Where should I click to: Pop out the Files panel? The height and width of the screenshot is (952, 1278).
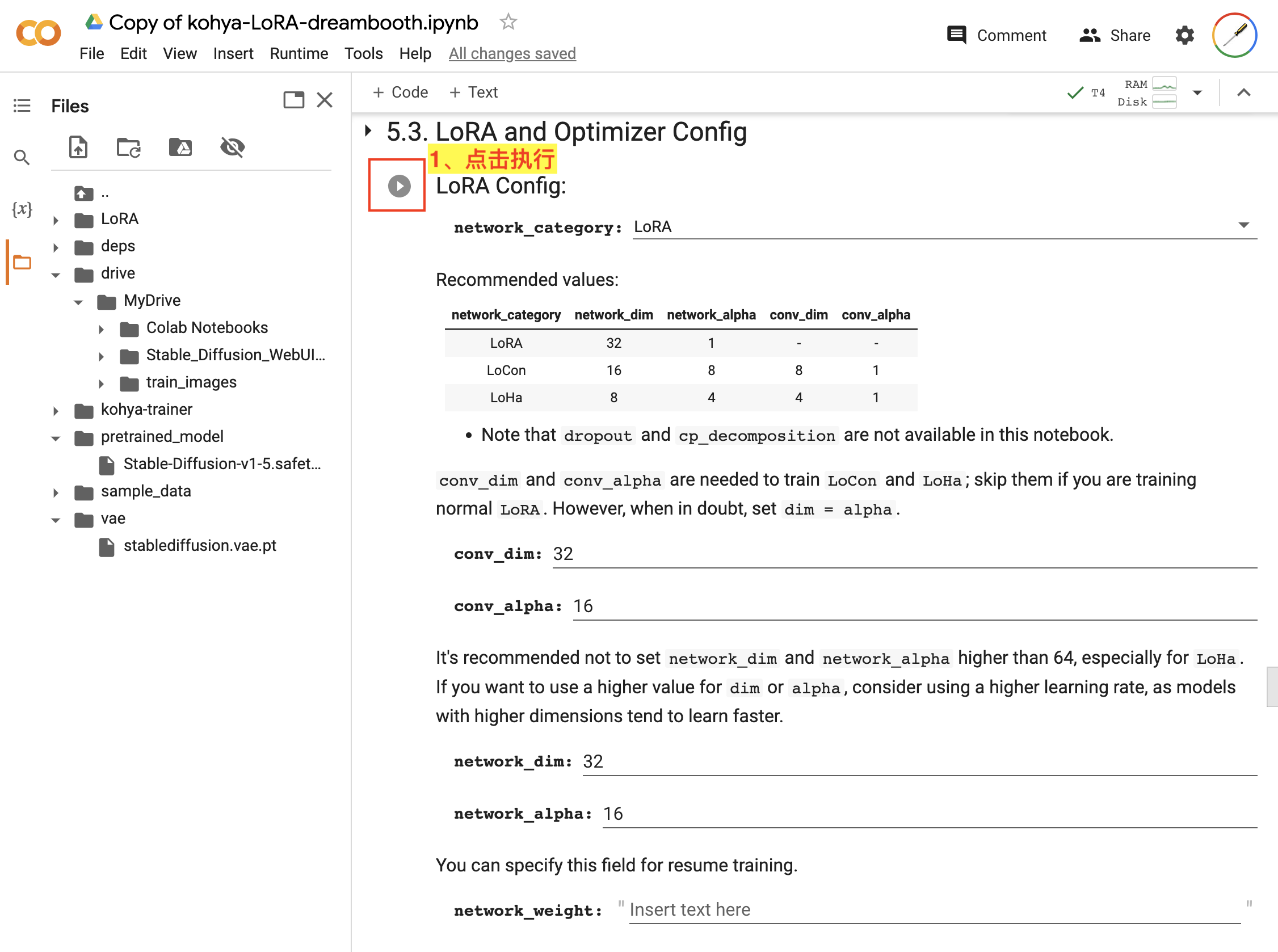point(294,100)
